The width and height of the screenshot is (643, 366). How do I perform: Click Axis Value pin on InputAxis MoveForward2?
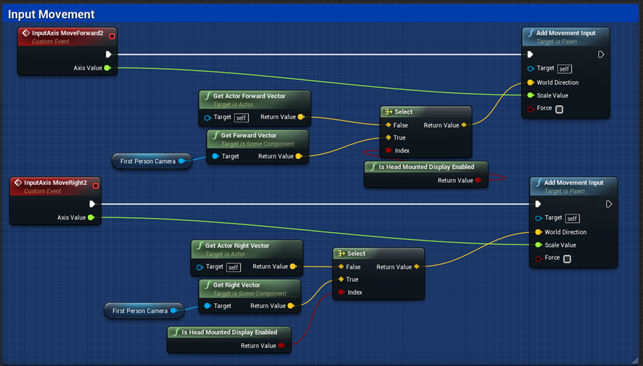(107, 68)
